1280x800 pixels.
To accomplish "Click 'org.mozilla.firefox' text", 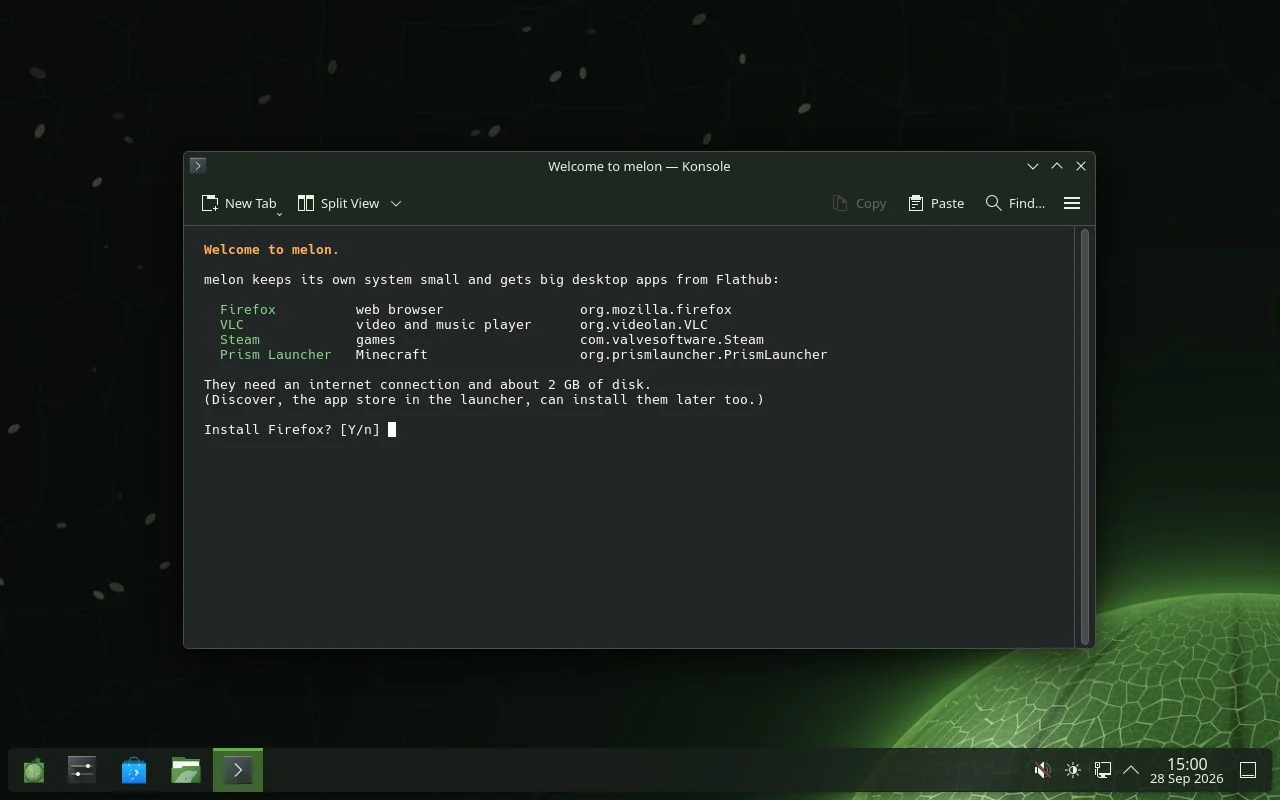I will (x=656, y=310).
